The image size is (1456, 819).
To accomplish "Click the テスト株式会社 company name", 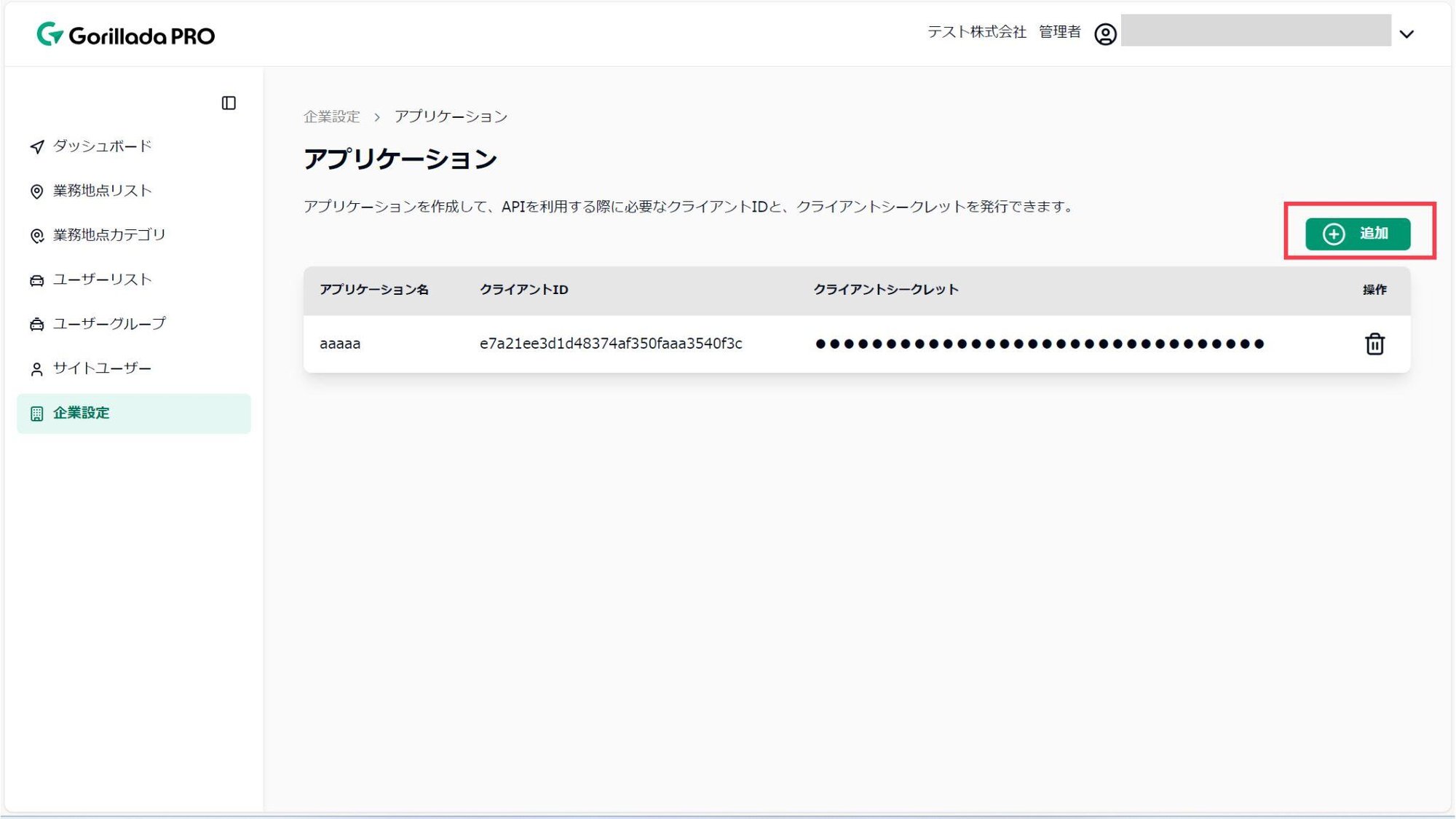I will point(976,32).
